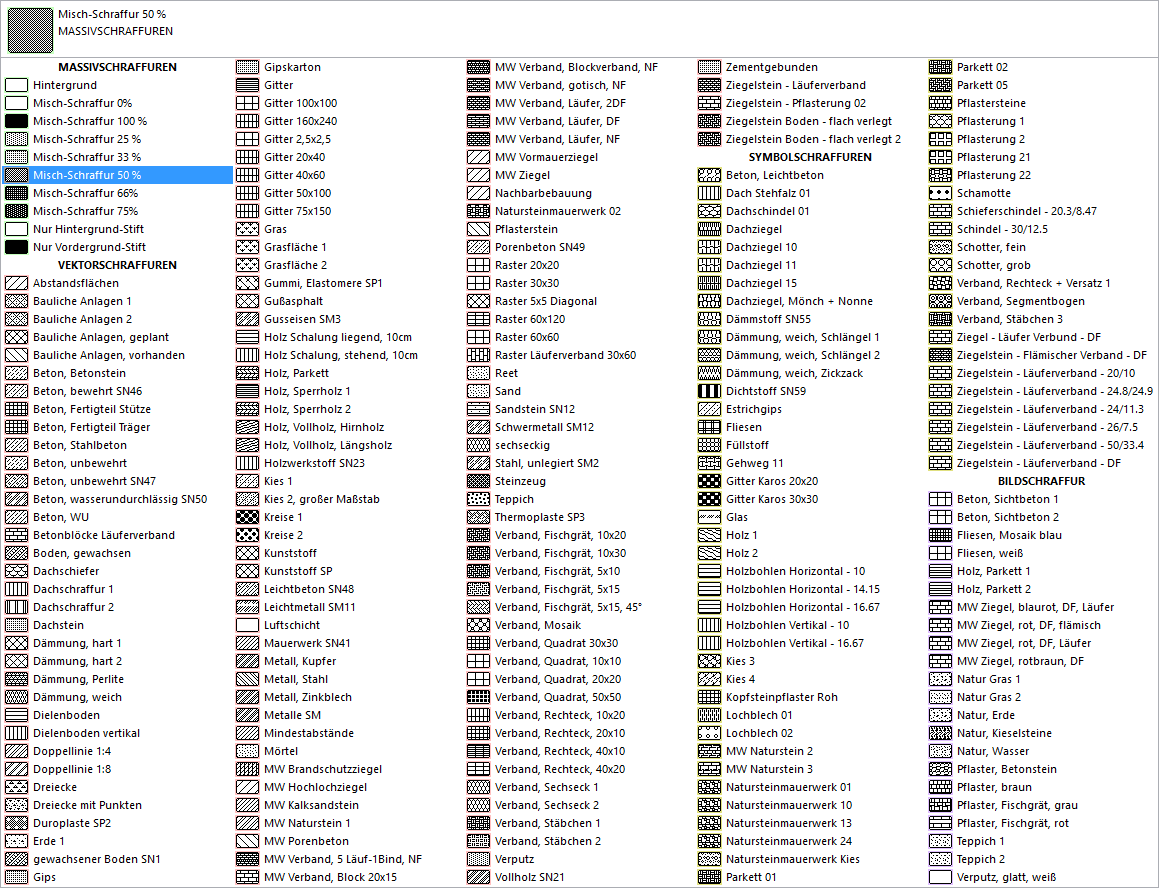
Task: Select Nur Hintergrund-Stift entry
Action: [x=89, y=229]
